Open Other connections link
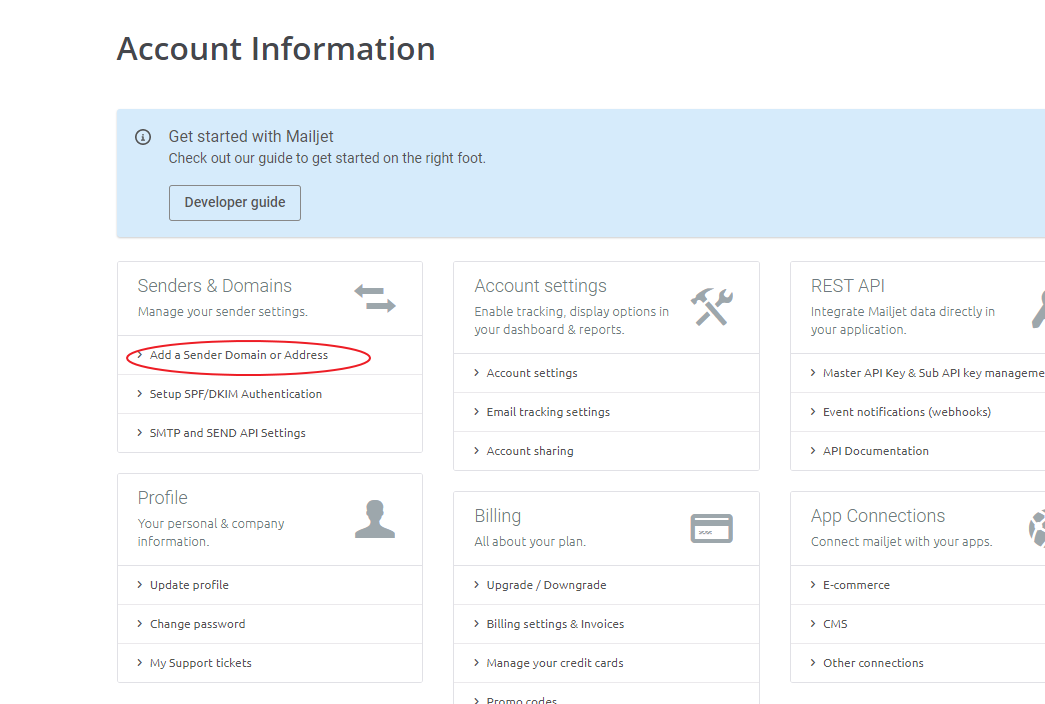Viewport: 1045px width, 704px height. (873, 663)
